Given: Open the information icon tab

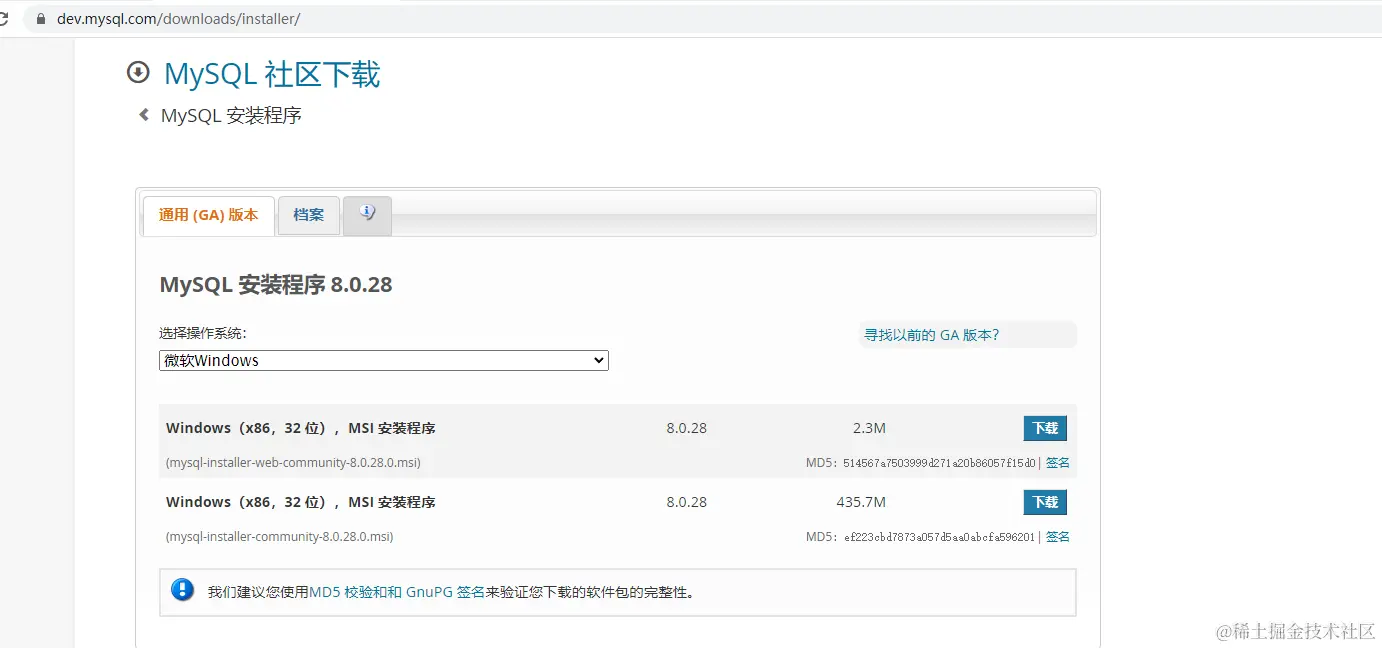Looking at the screenshot, I should [x=367, y=215].
